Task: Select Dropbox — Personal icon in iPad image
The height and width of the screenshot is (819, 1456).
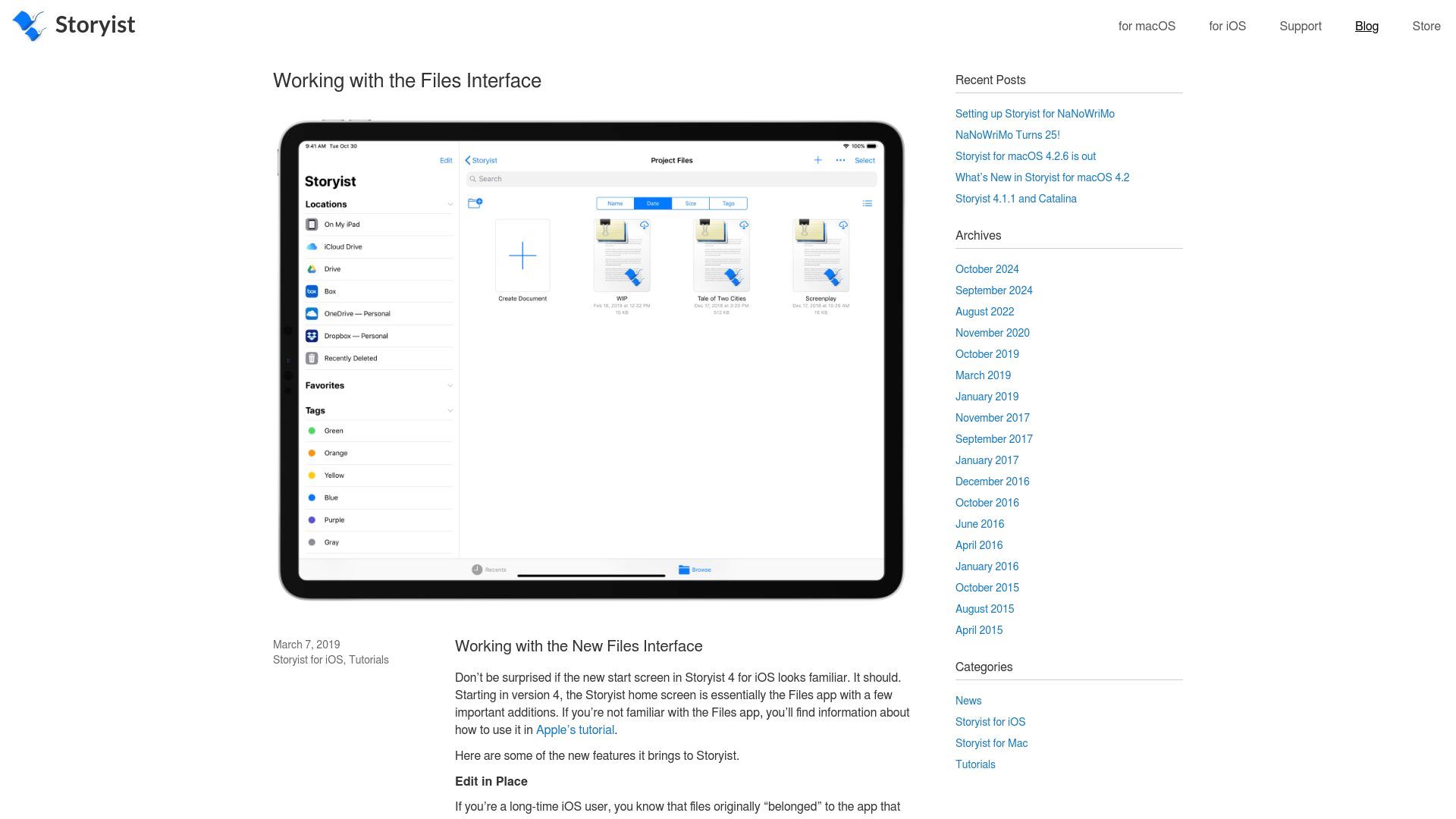Action: 312,336
